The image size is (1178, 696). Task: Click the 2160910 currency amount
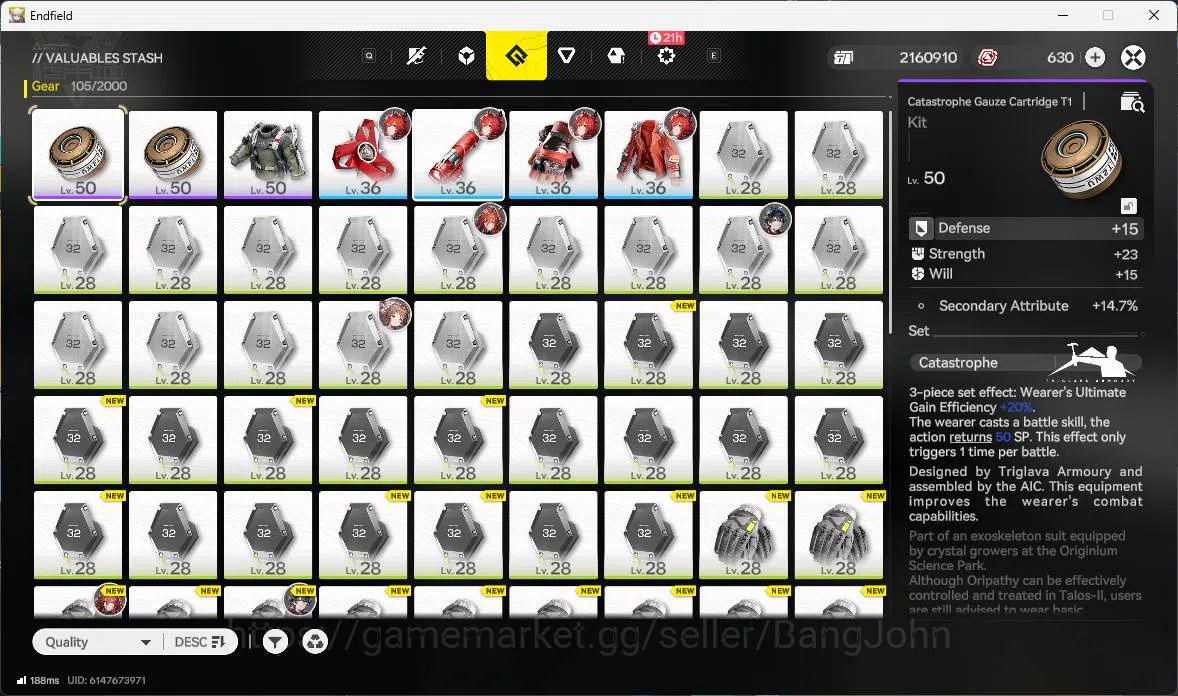click(x=929, y=57)
